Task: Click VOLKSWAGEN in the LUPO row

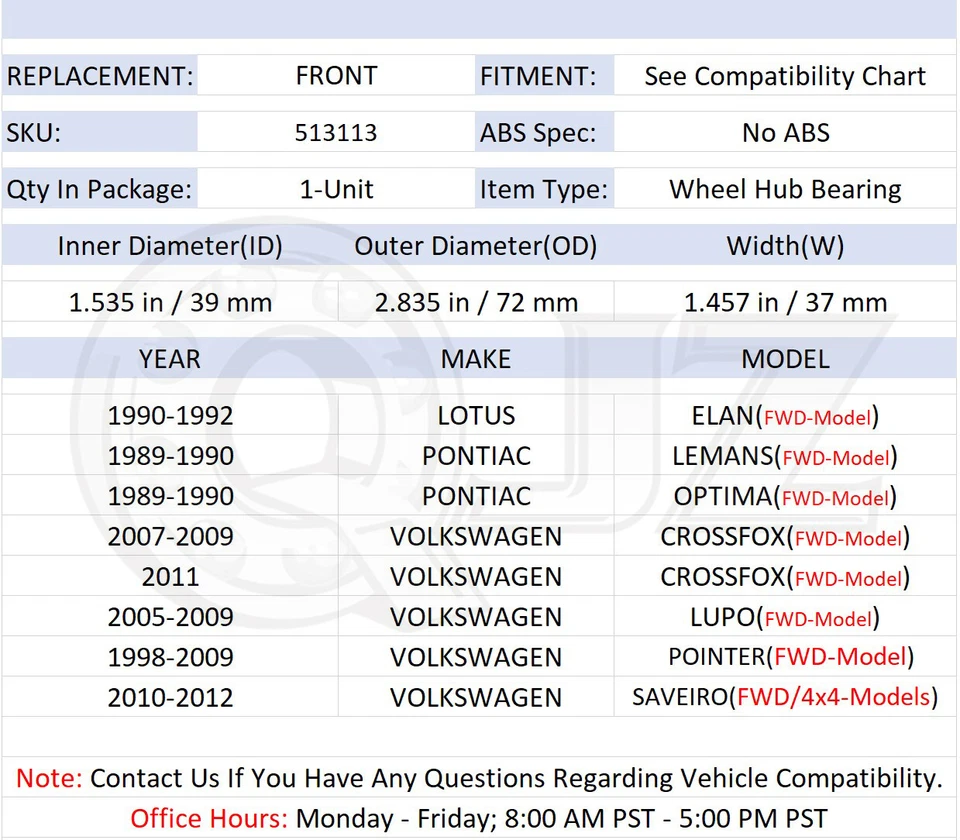Action: (x=476, y=617)
